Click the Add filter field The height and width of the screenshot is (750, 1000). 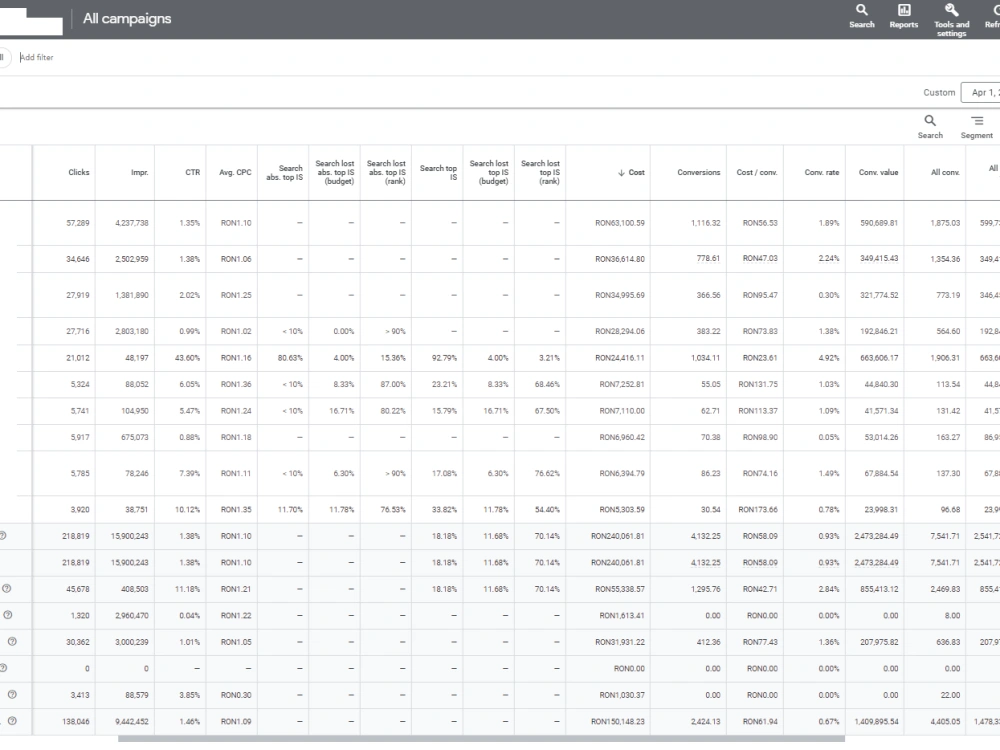click(37, 57)
